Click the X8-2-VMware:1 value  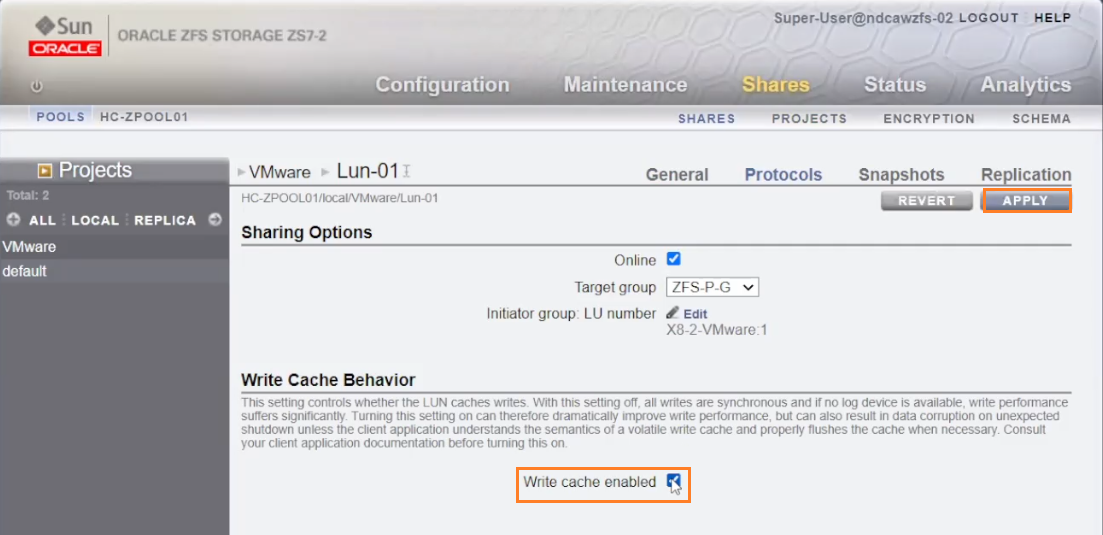[716, 330]
